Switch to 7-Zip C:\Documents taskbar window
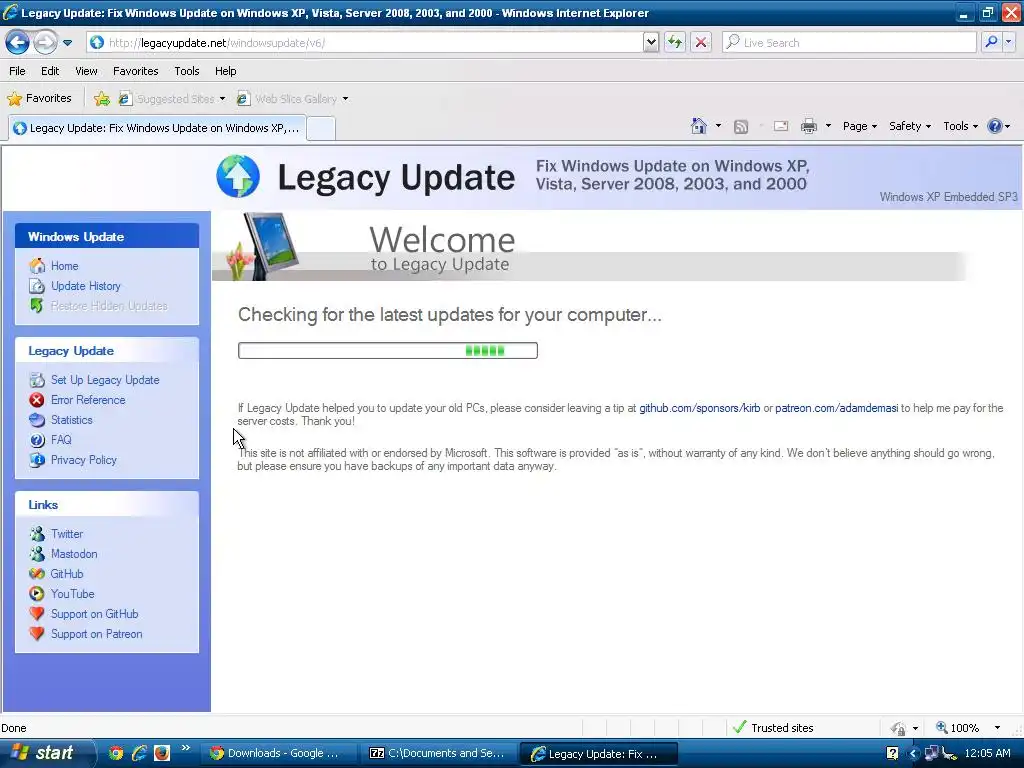This screenshot has height=768, width=1024. pyautogui.click(x=438, y=753)
